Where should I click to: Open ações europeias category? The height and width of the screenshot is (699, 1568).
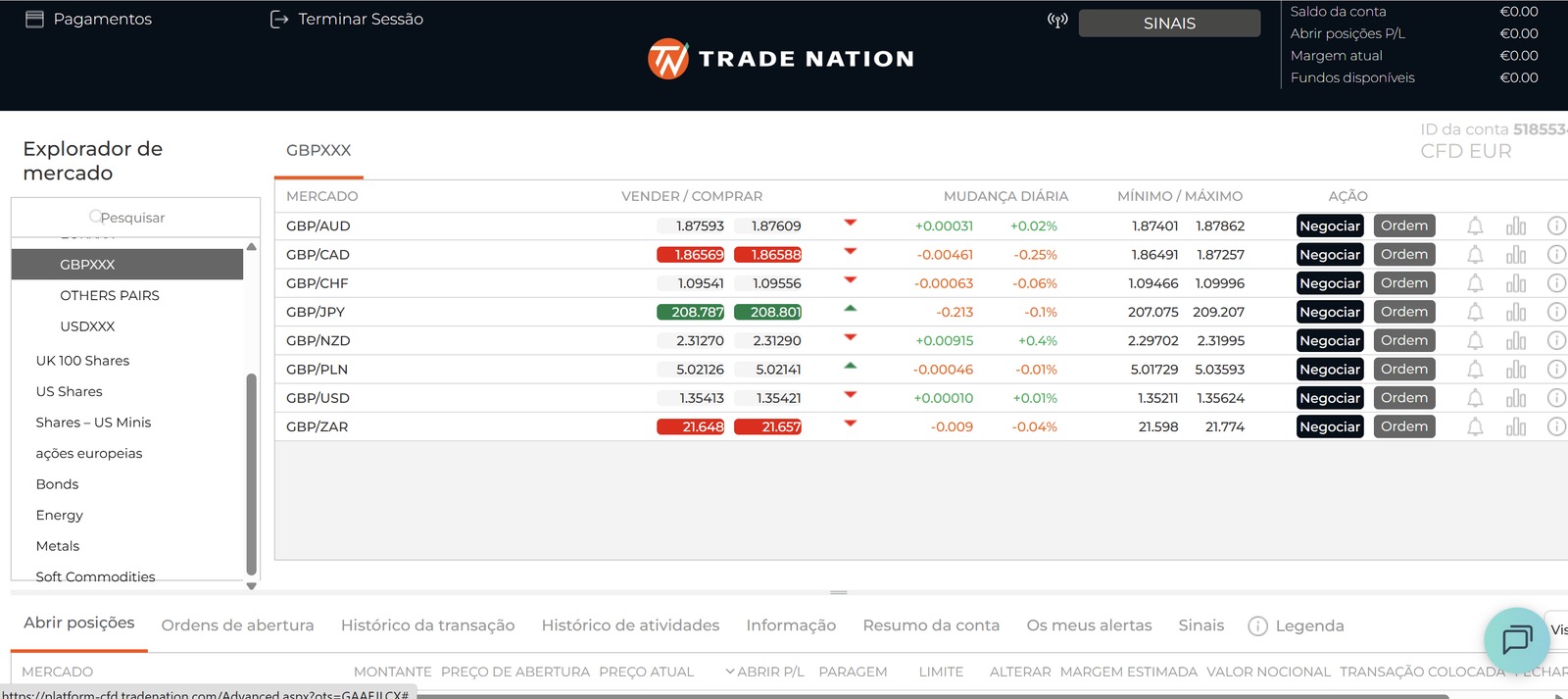89,453
